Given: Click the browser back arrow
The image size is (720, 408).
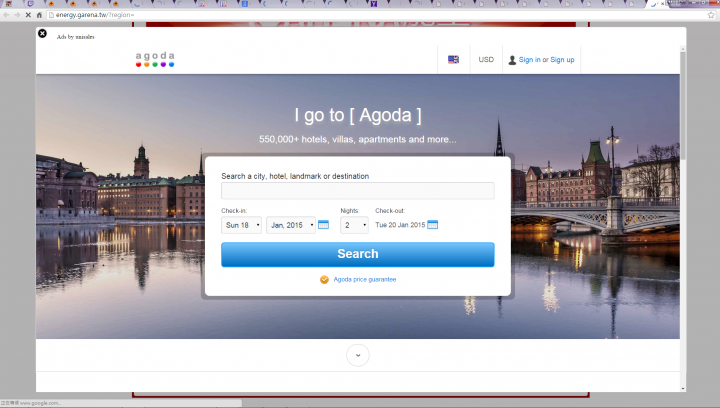Looking at the screenshot, I should [x=6, y=15].
